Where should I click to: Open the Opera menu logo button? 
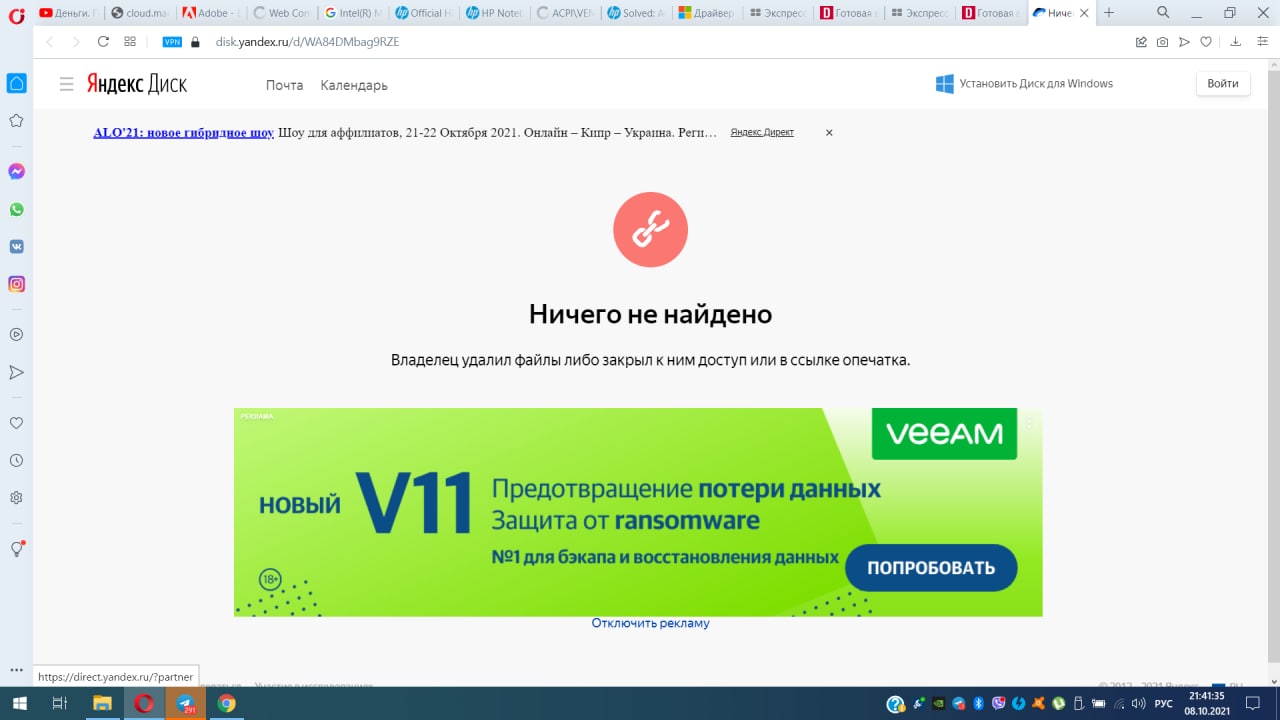click(x=16, y=14)
